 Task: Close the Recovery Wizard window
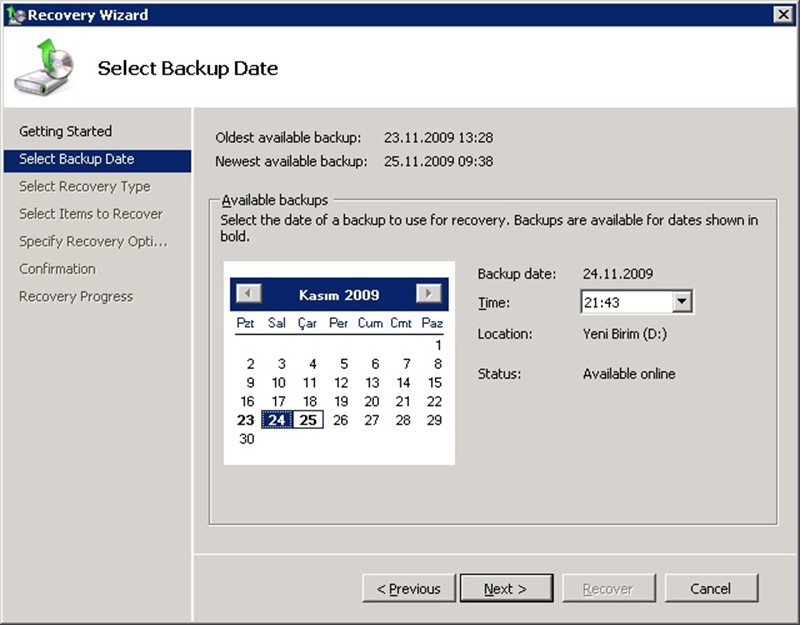783,15
